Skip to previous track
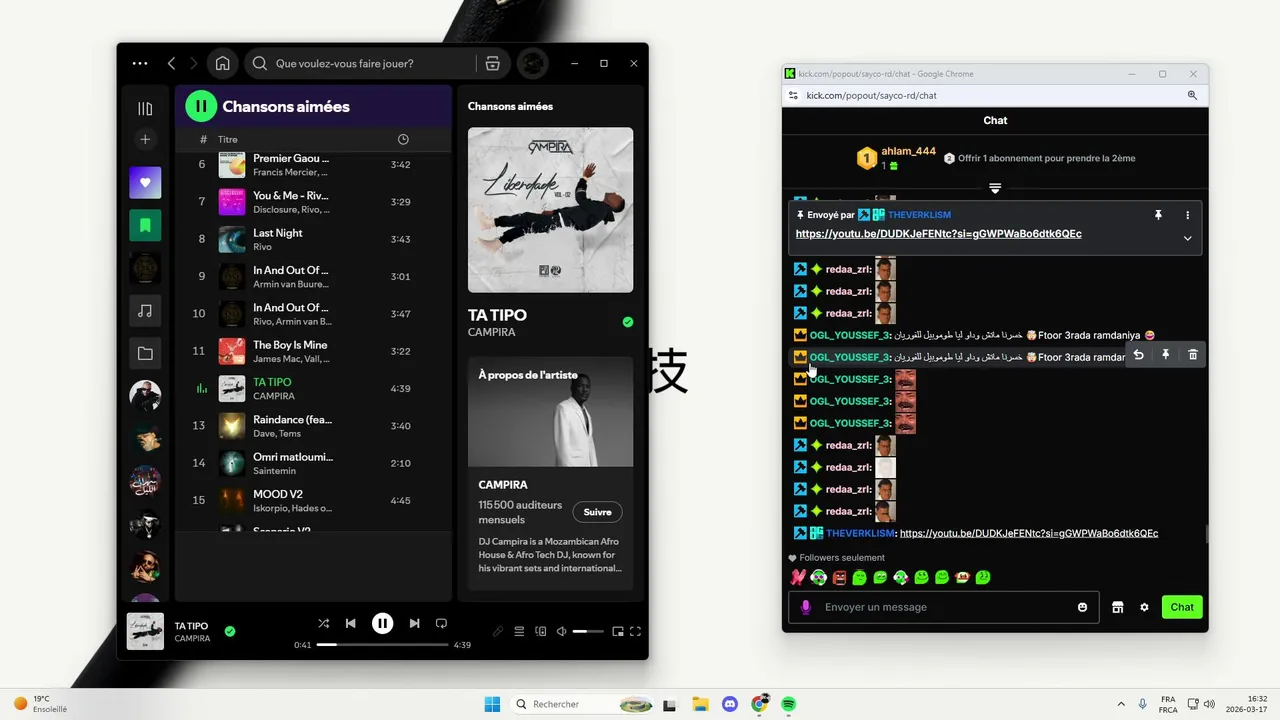Viewport: 1280px width, 720px height. 350,623
